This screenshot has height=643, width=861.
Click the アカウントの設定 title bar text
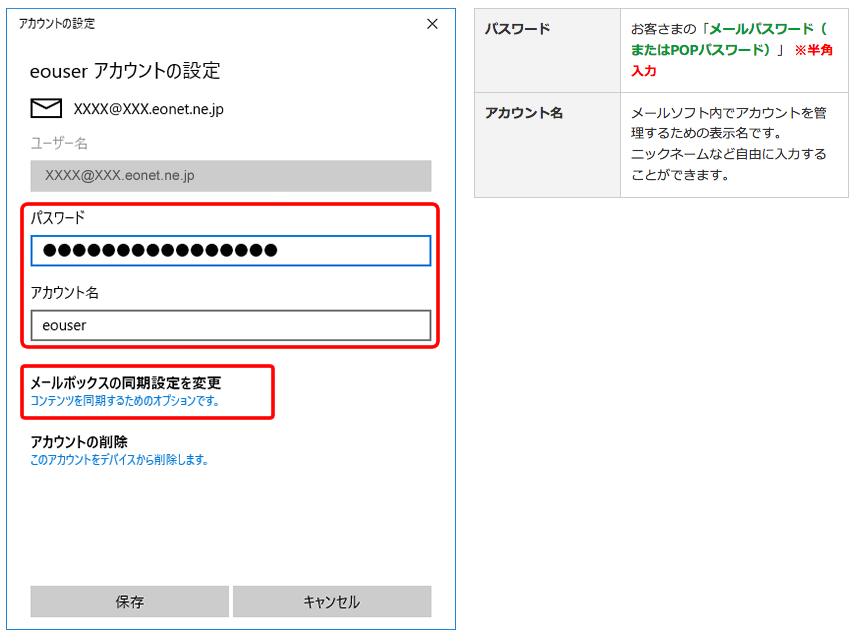click(57, 23)
